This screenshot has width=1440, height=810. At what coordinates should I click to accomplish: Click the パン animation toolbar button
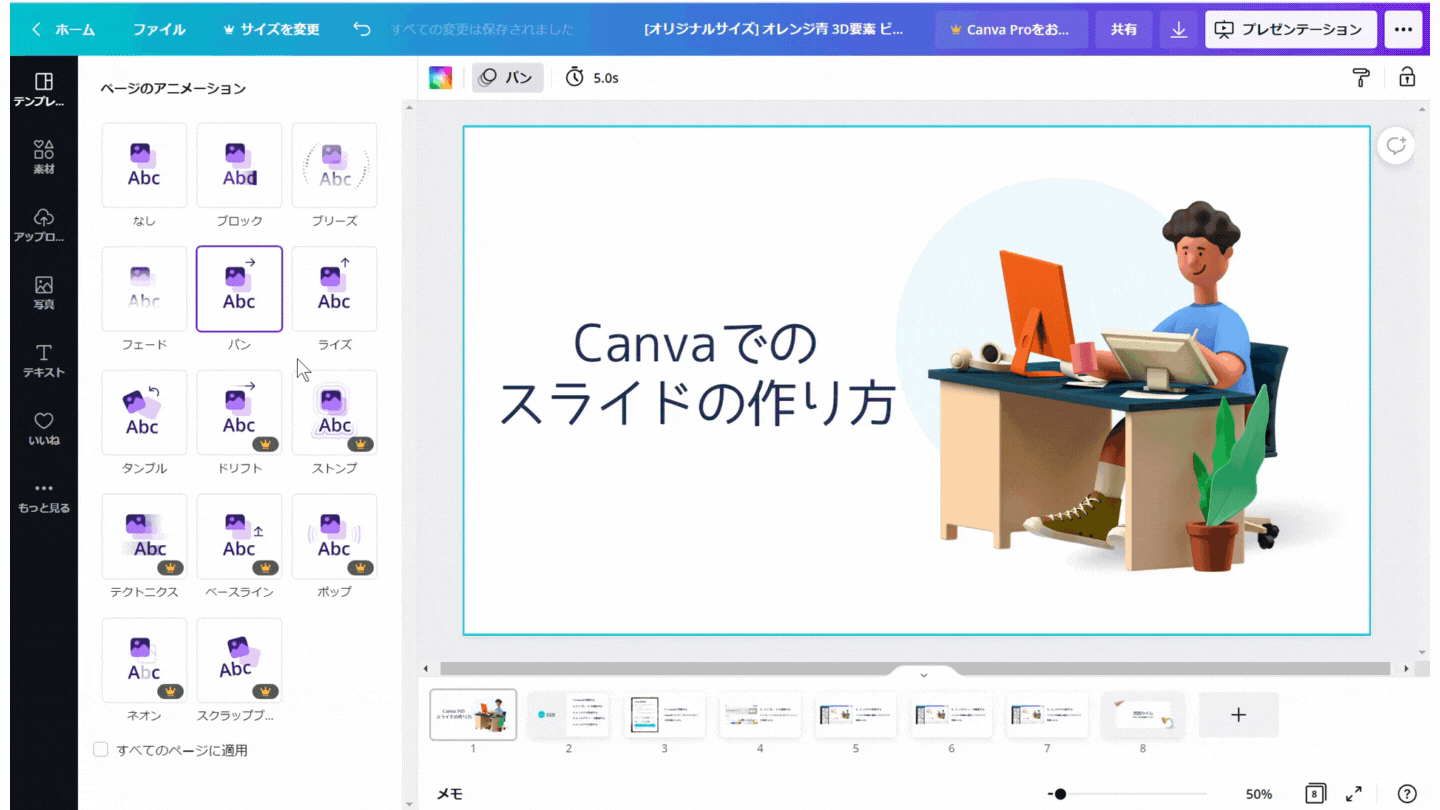tap(508, 78)
